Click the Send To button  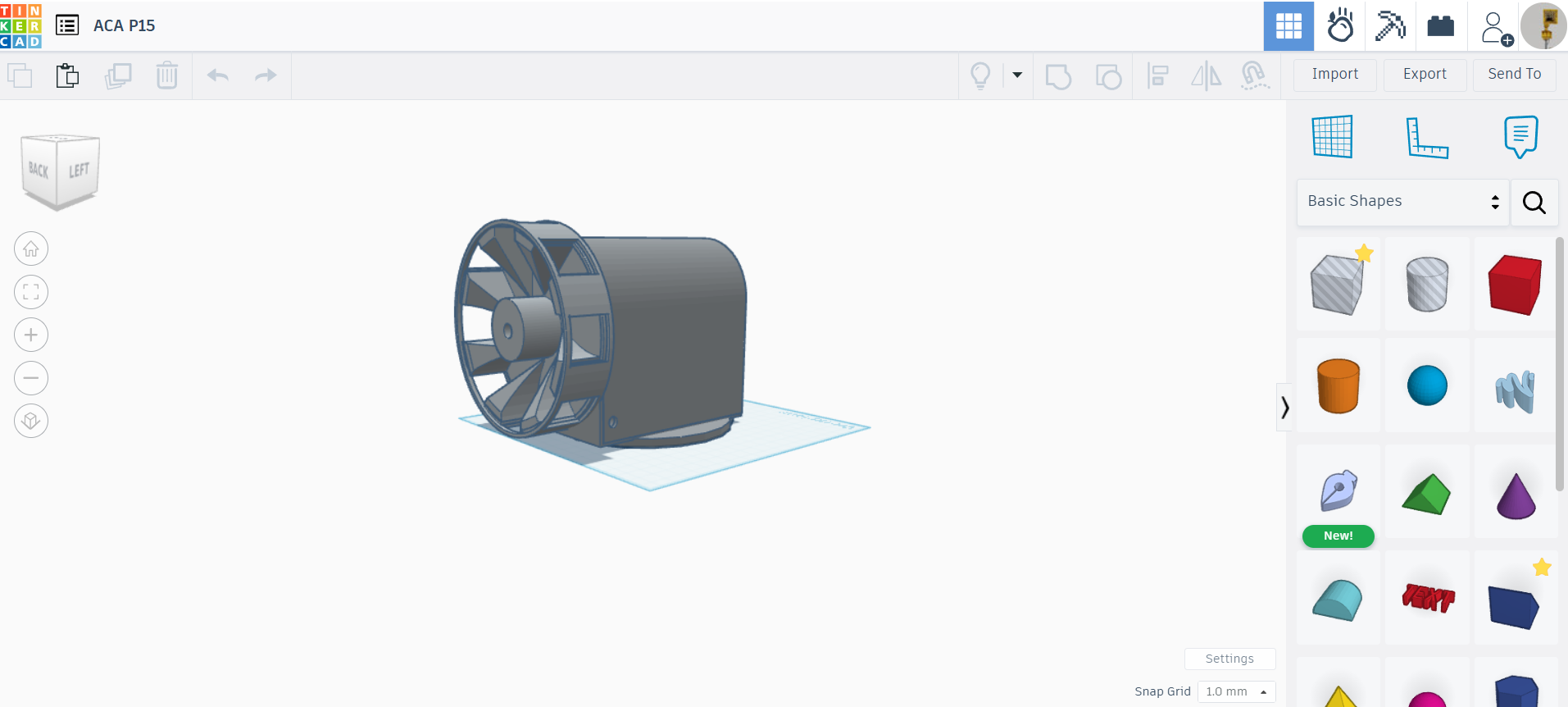click(x=1515, y=74)
